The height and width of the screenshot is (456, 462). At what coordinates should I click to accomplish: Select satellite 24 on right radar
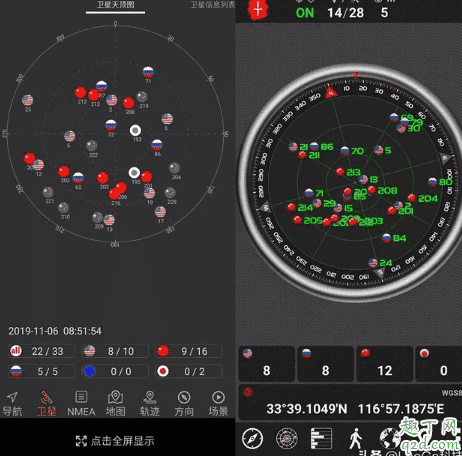click(373, 263)
